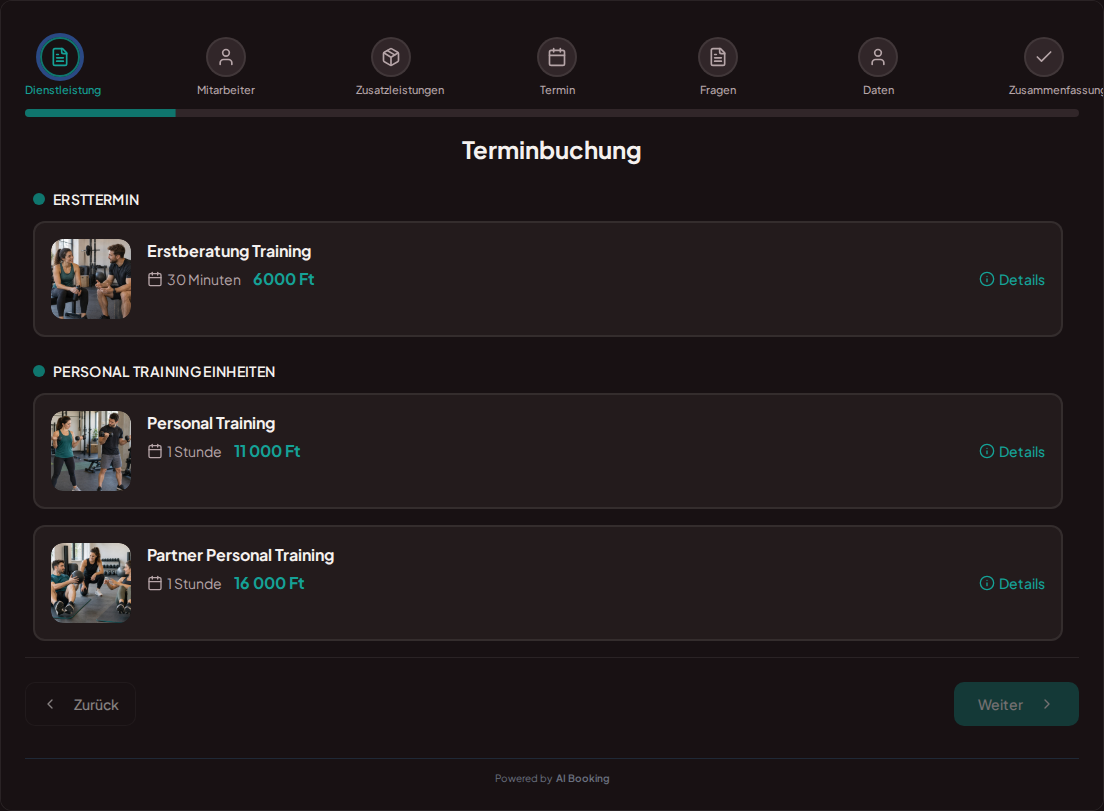Click the Dienstleistung step label
The width and height of the screenshot is (1104, 811).
(x=63, y=90)
